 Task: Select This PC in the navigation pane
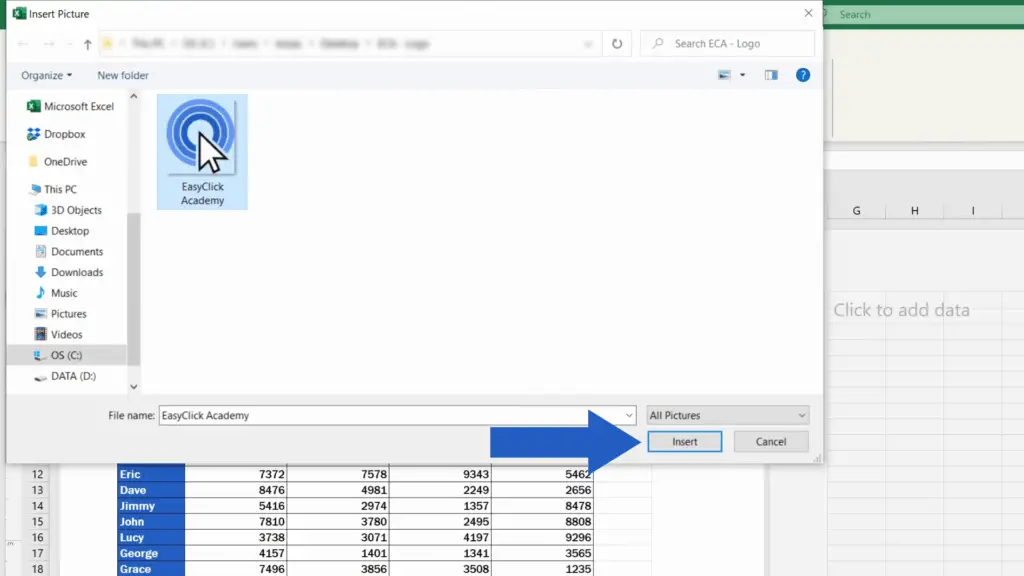point(54,189)
